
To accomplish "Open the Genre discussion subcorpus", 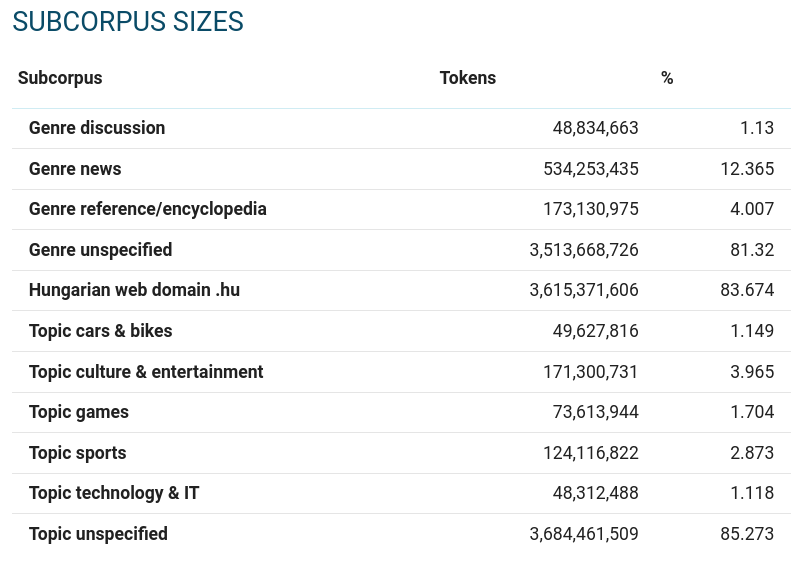I will 97,128.
